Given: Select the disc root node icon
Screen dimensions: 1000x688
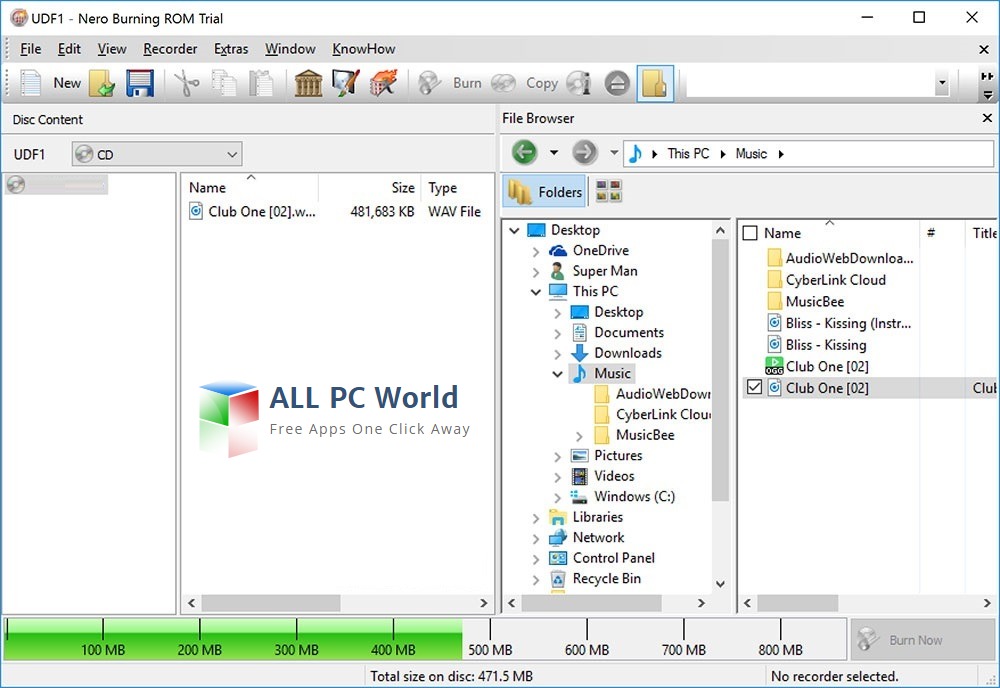Looking at the screenshot, I should (x=16, y=184).
